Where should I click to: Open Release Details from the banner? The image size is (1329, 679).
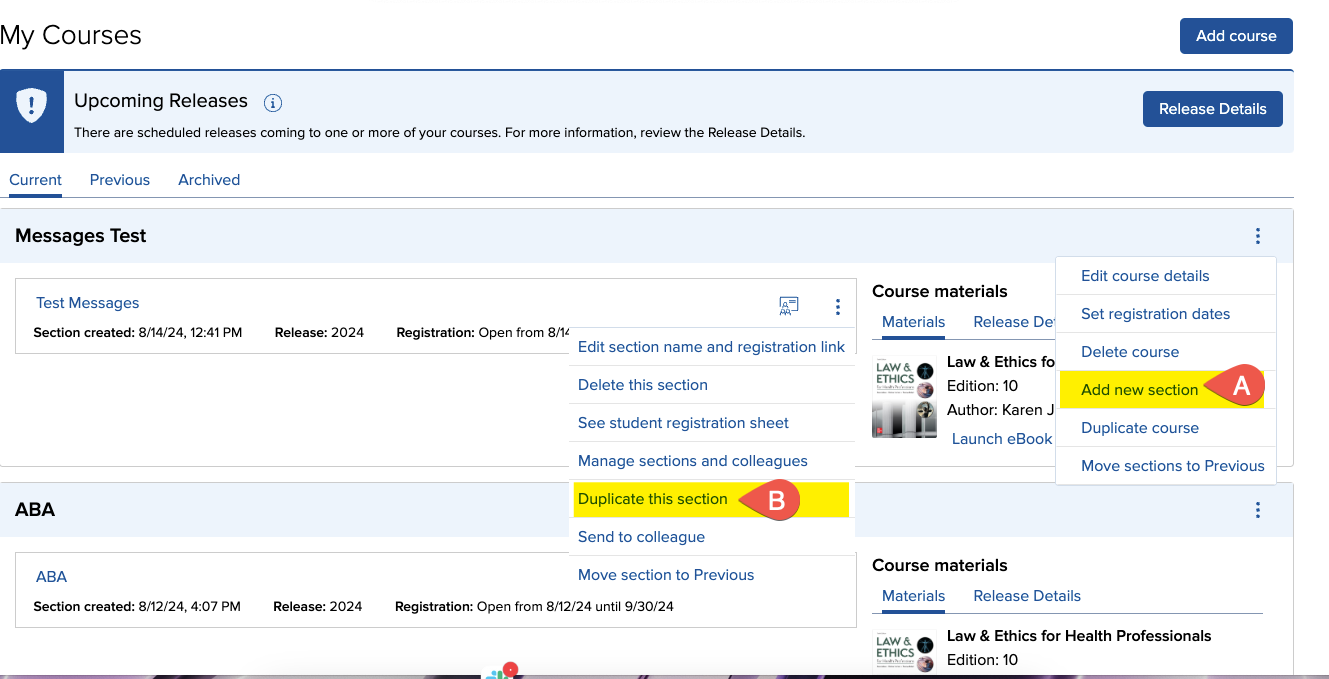tap(1212, 109)
